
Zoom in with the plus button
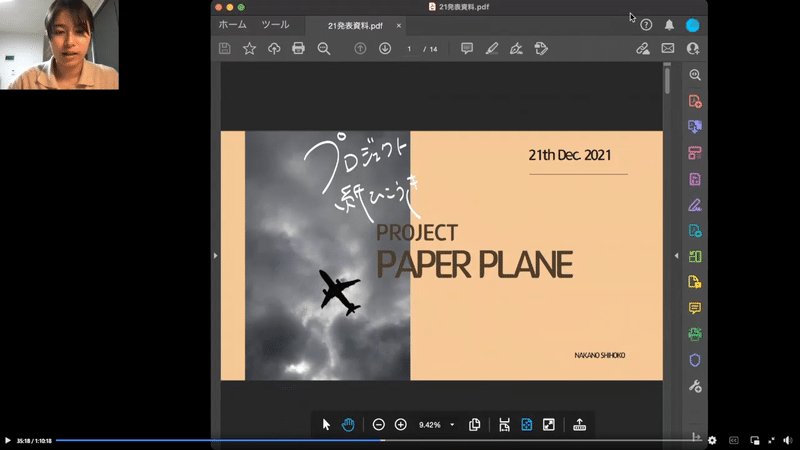coord(401,424)
